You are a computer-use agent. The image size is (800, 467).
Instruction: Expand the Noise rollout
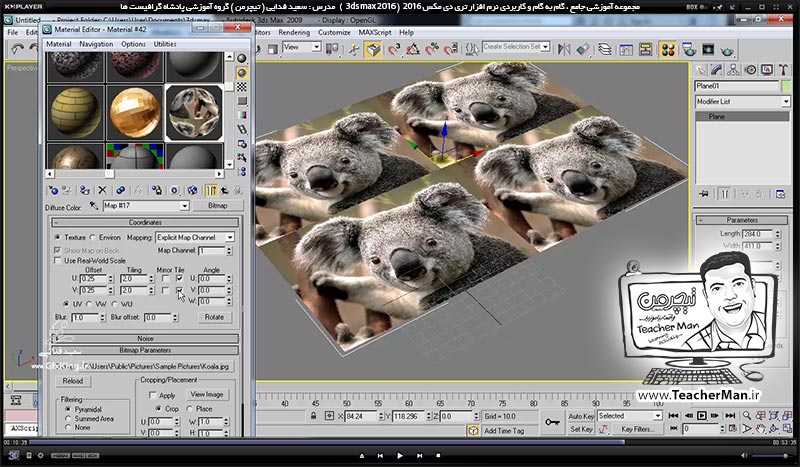pos(145,338)
